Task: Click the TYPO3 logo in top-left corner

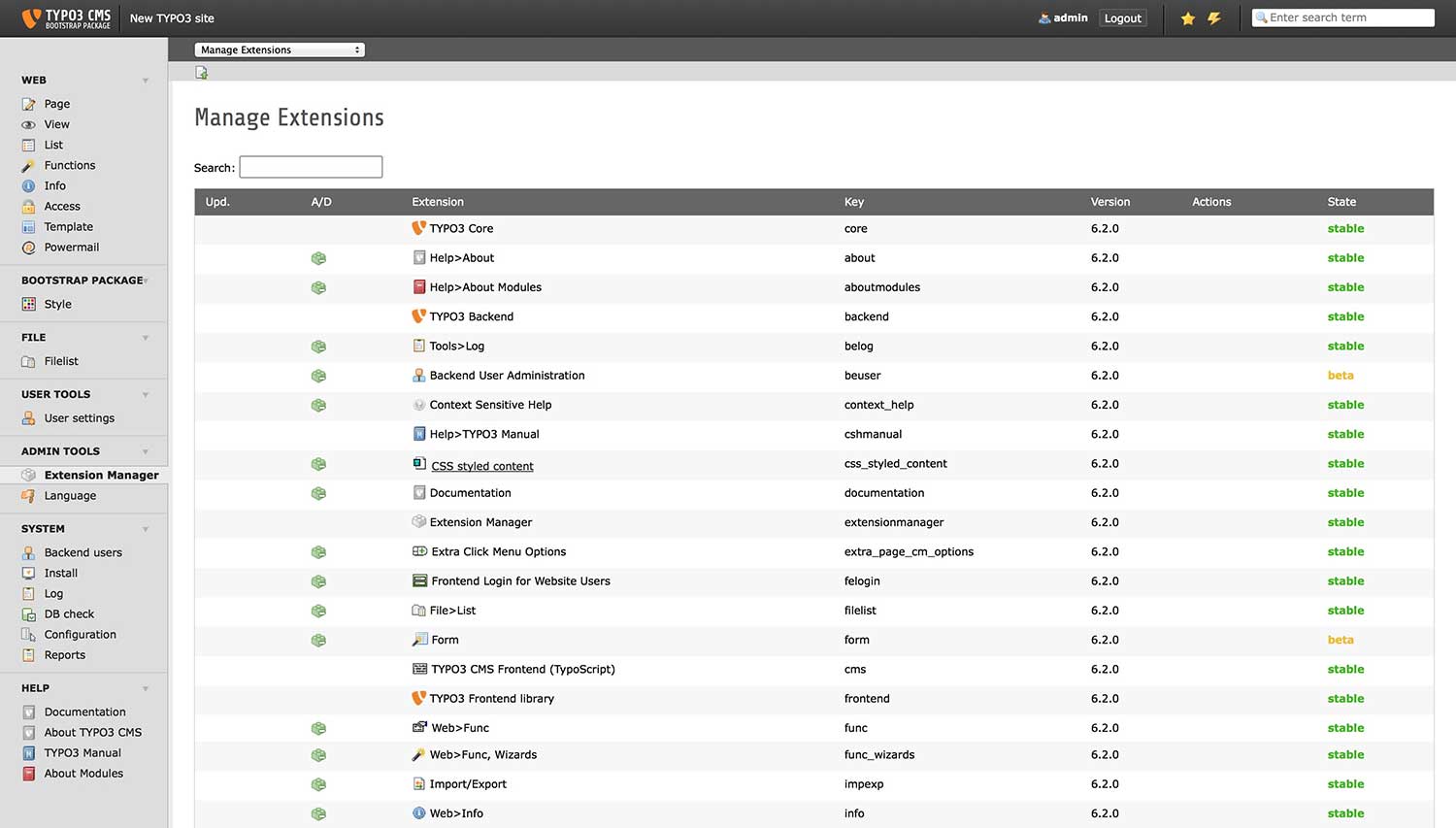Action: [67, 18]
